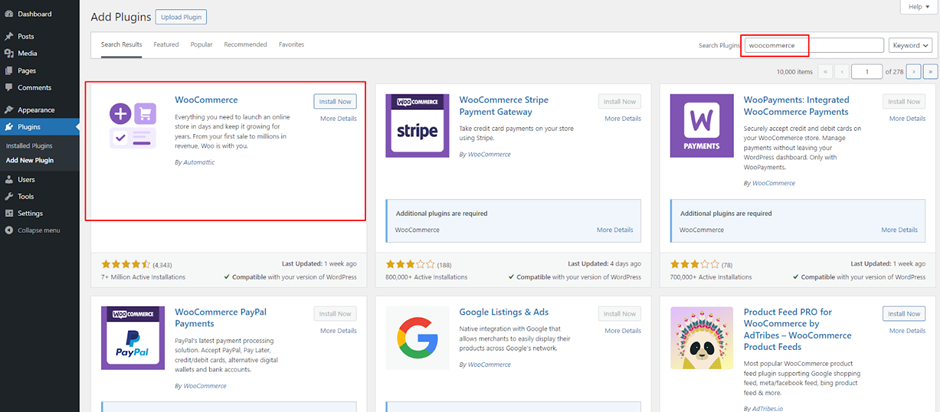This screenshot has height=412, width=940.
Task: Click the Tools wrench icon
Action: point(9,196)
